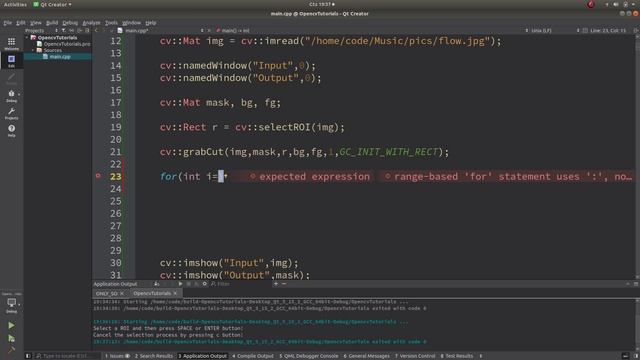
Task: Click the zoom in plus in output pane
Action: point(276,284)
